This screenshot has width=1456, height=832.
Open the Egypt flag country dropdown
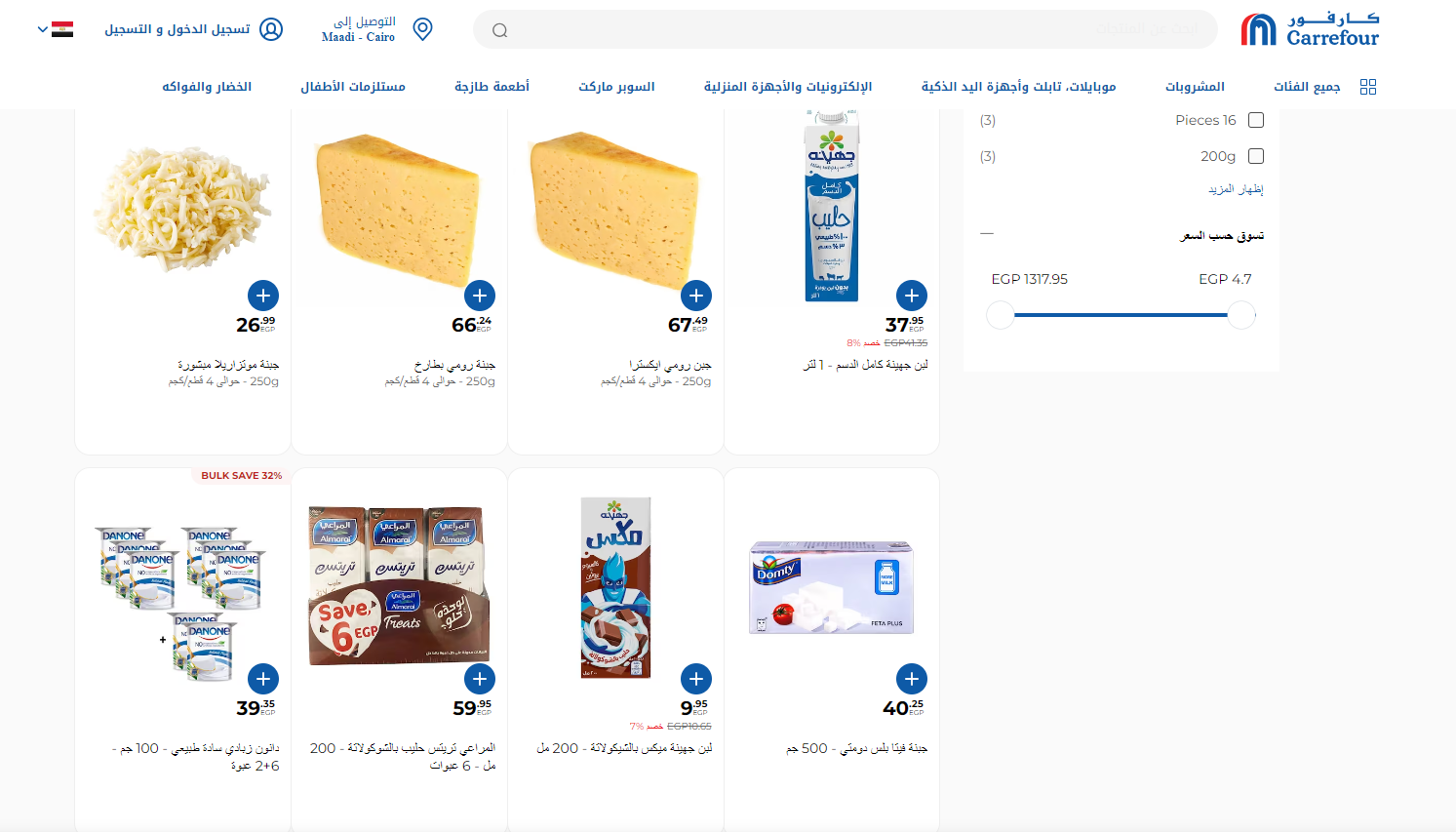click(x=55, y=29)
